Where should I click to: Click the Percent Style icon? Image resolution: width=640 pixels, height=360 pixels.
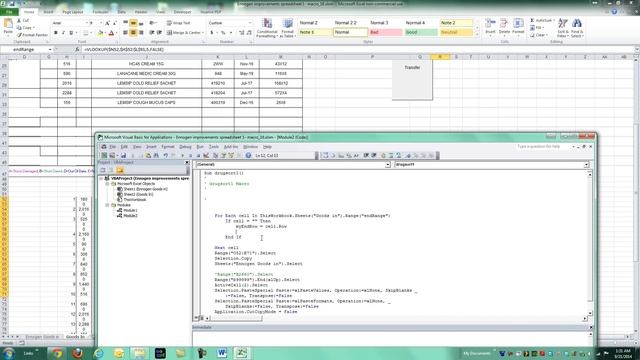[223, 33]
